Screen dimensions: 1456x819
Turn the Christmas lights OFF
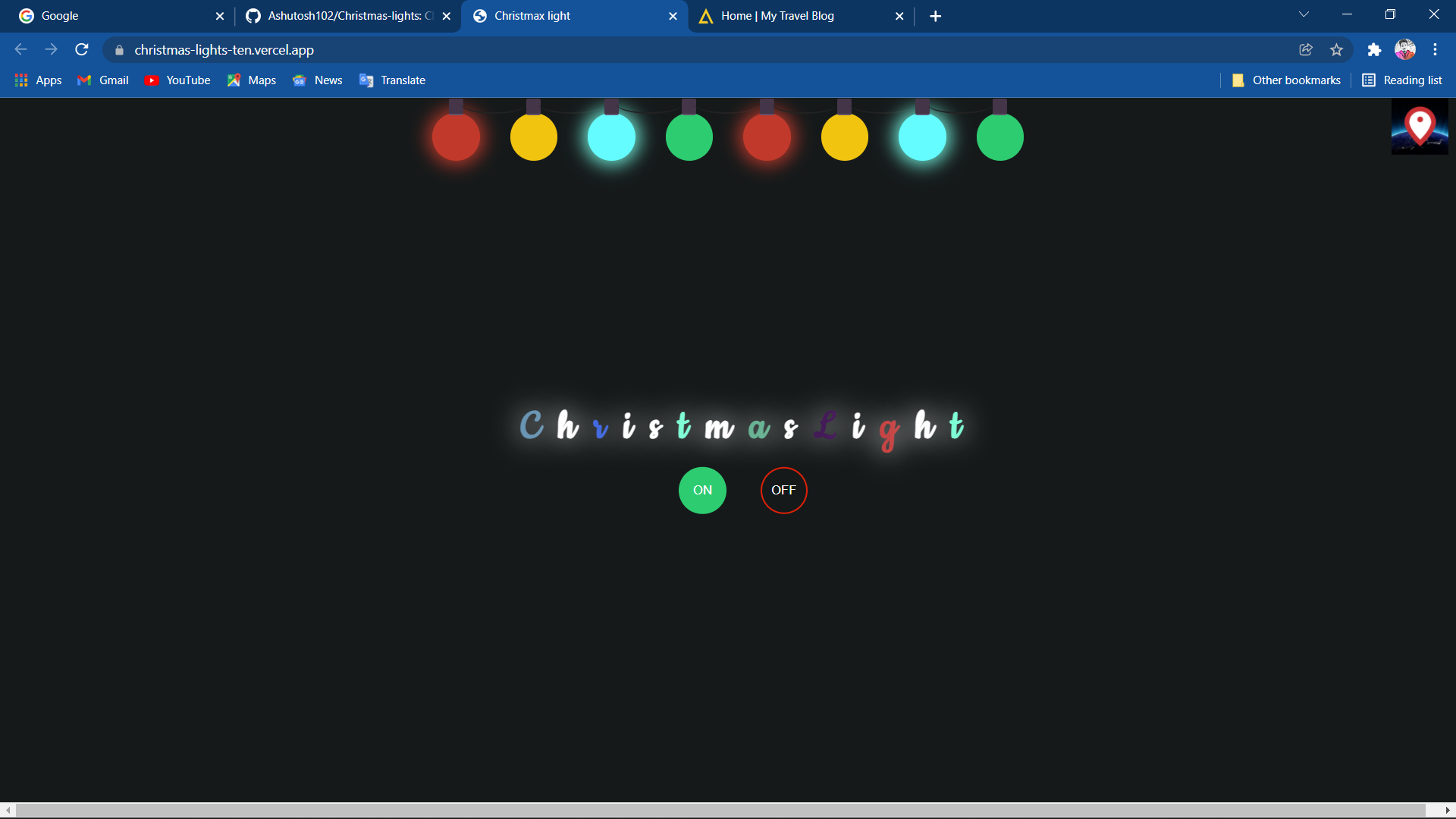point(783,490)
